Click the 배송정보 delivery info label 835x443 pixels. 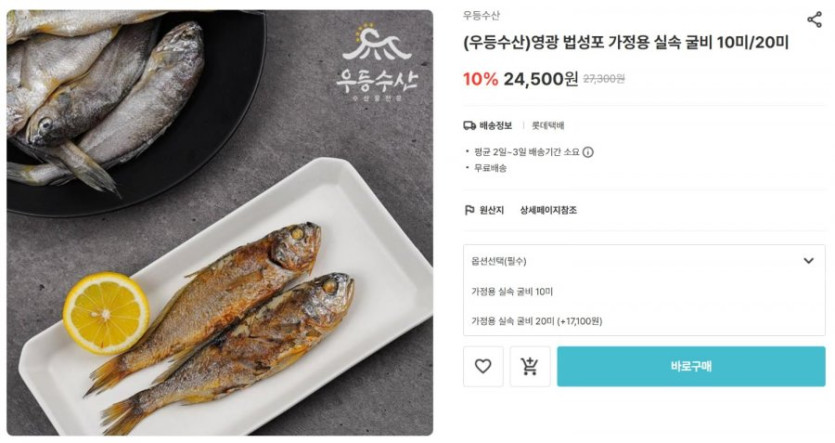[x=496, y=126]
